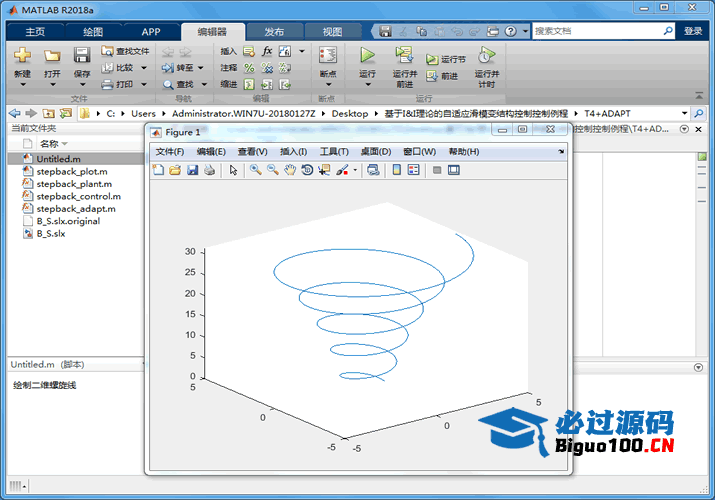The width and height of the screenshot is (715, 500).
Task: Open Figure 1 File (文件) menu
Action: (x=170, y=152)
